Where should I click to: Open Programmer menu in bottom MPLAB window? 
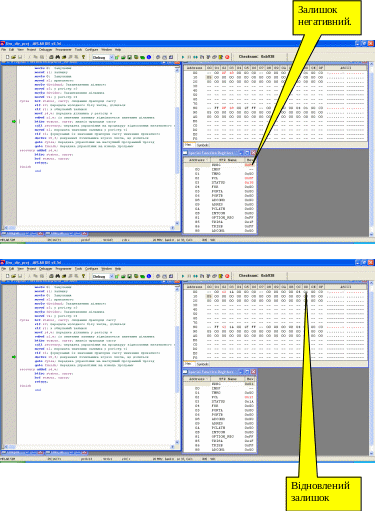click(x=63, y=269)
